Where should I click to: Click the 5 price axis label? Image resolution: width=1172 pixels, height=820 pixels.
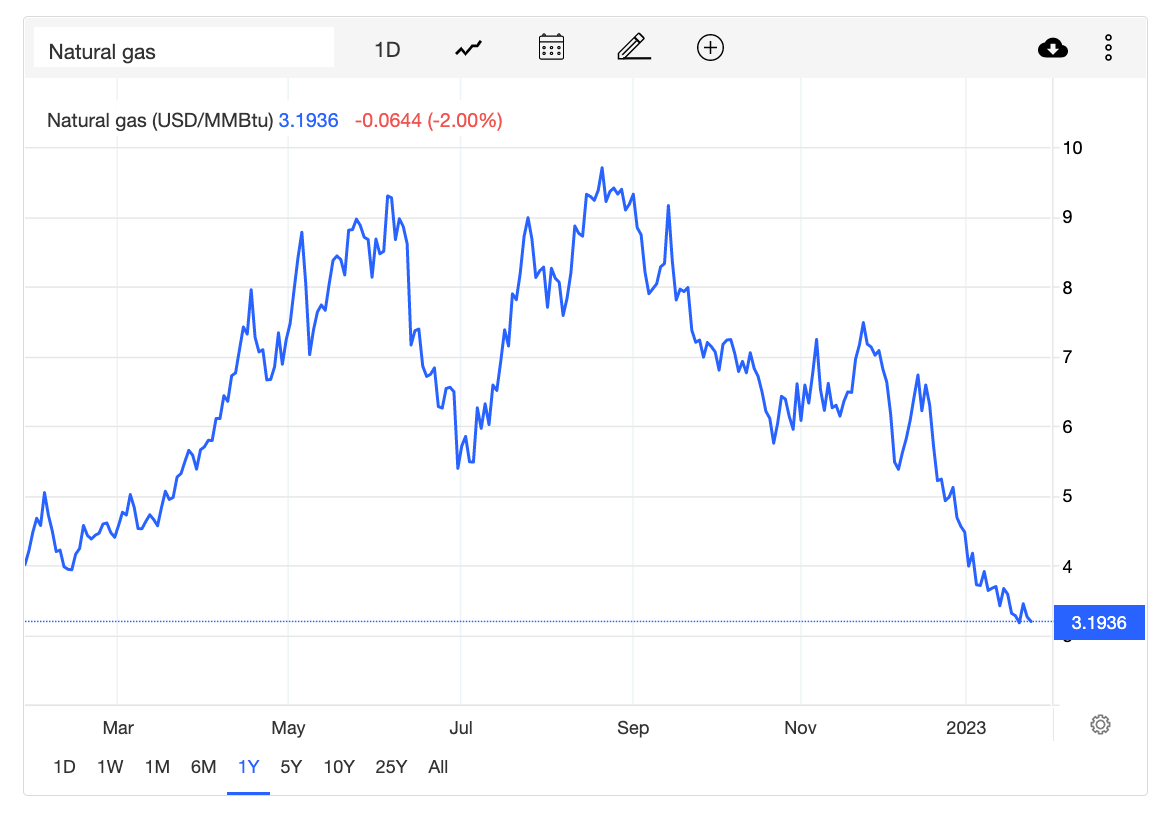(1067, 496)
